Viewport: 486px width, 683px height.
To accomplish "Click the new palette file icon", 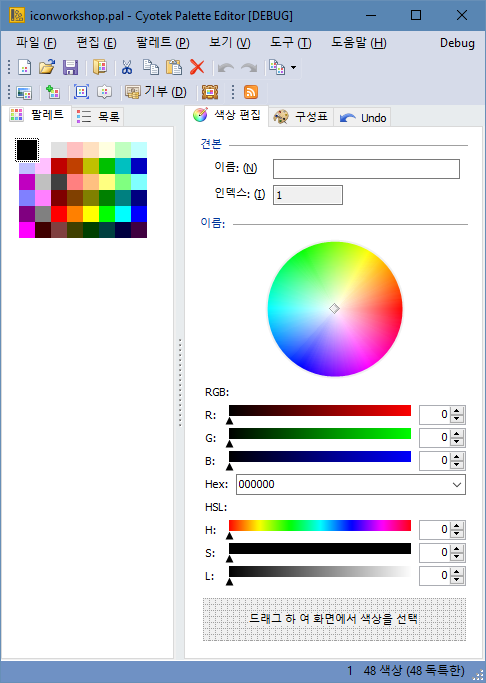I will click(25, 68).
